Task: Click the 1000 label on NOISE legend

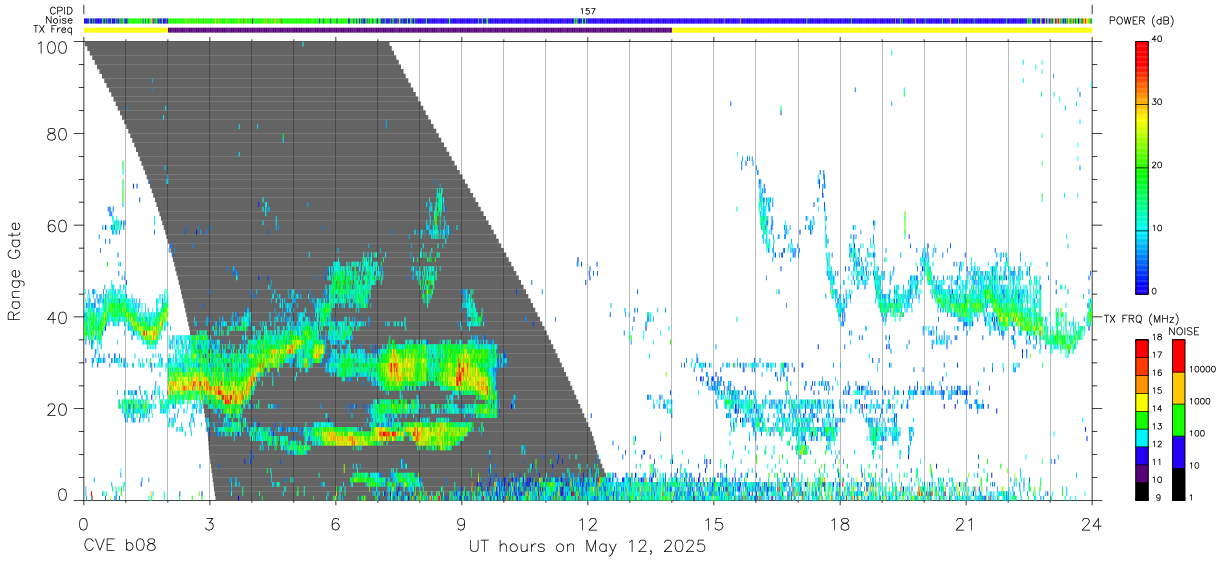Action: [1199, 401]
